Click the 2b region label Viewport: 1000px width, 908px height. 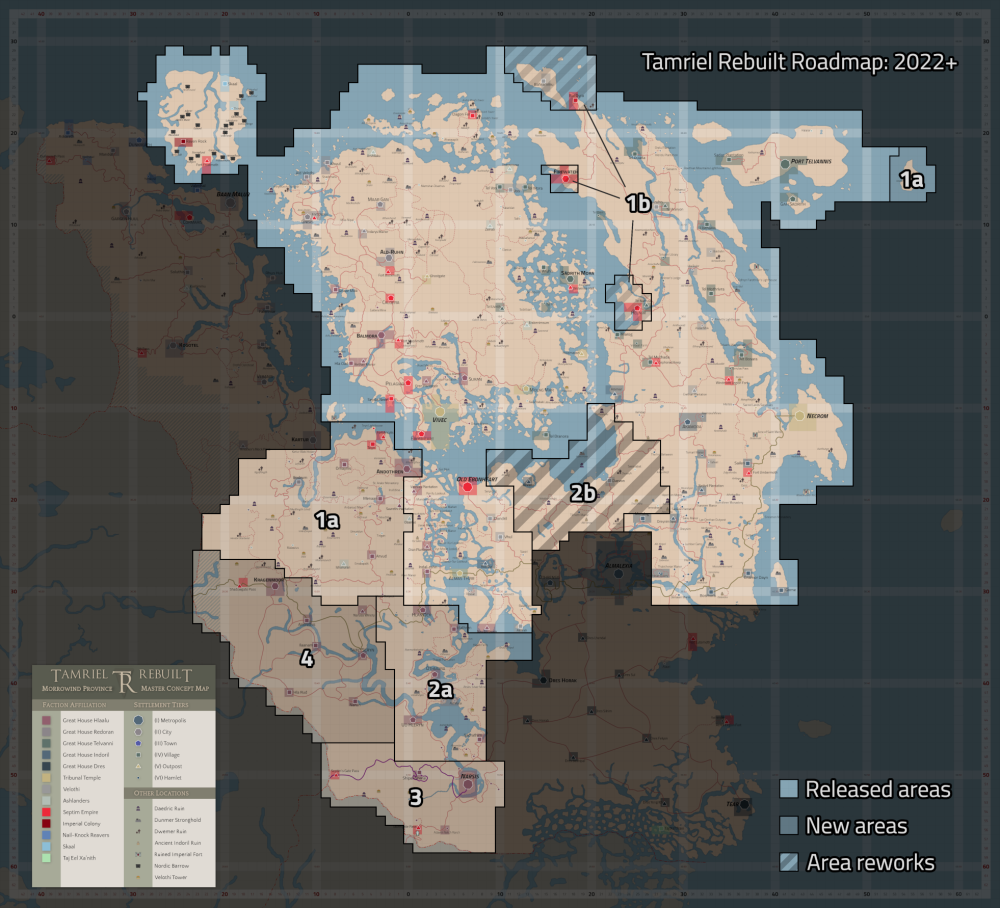pos(583,493)
